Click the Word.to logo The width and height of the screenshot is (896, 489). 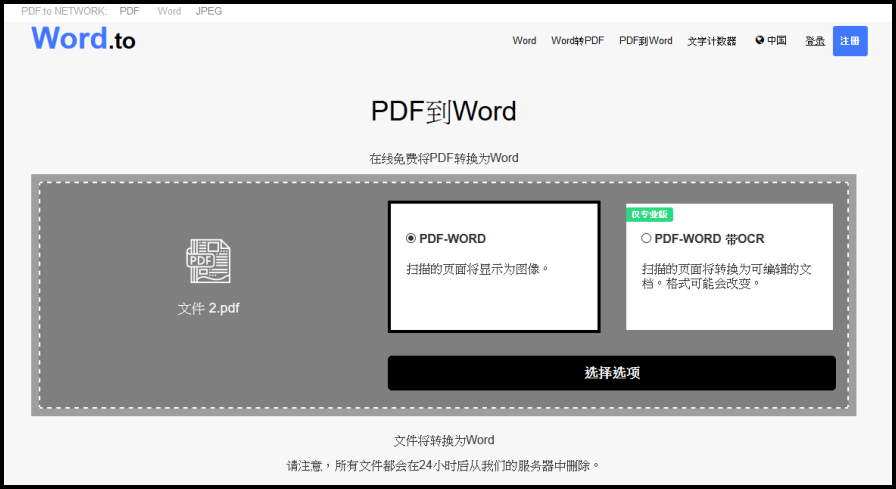click(x=83, y=39)
